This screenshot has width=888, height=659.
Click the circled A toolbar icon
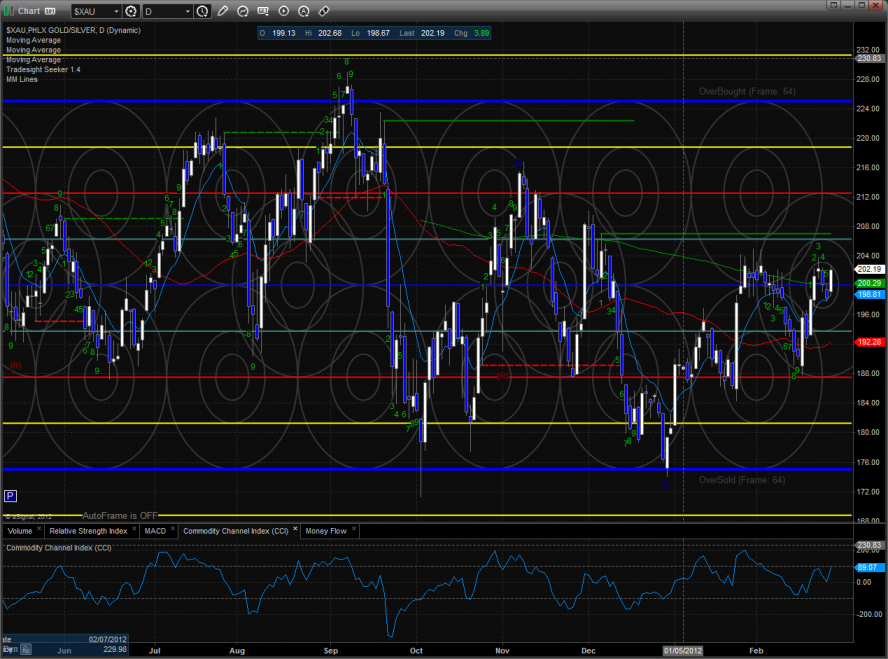(304, 11)
